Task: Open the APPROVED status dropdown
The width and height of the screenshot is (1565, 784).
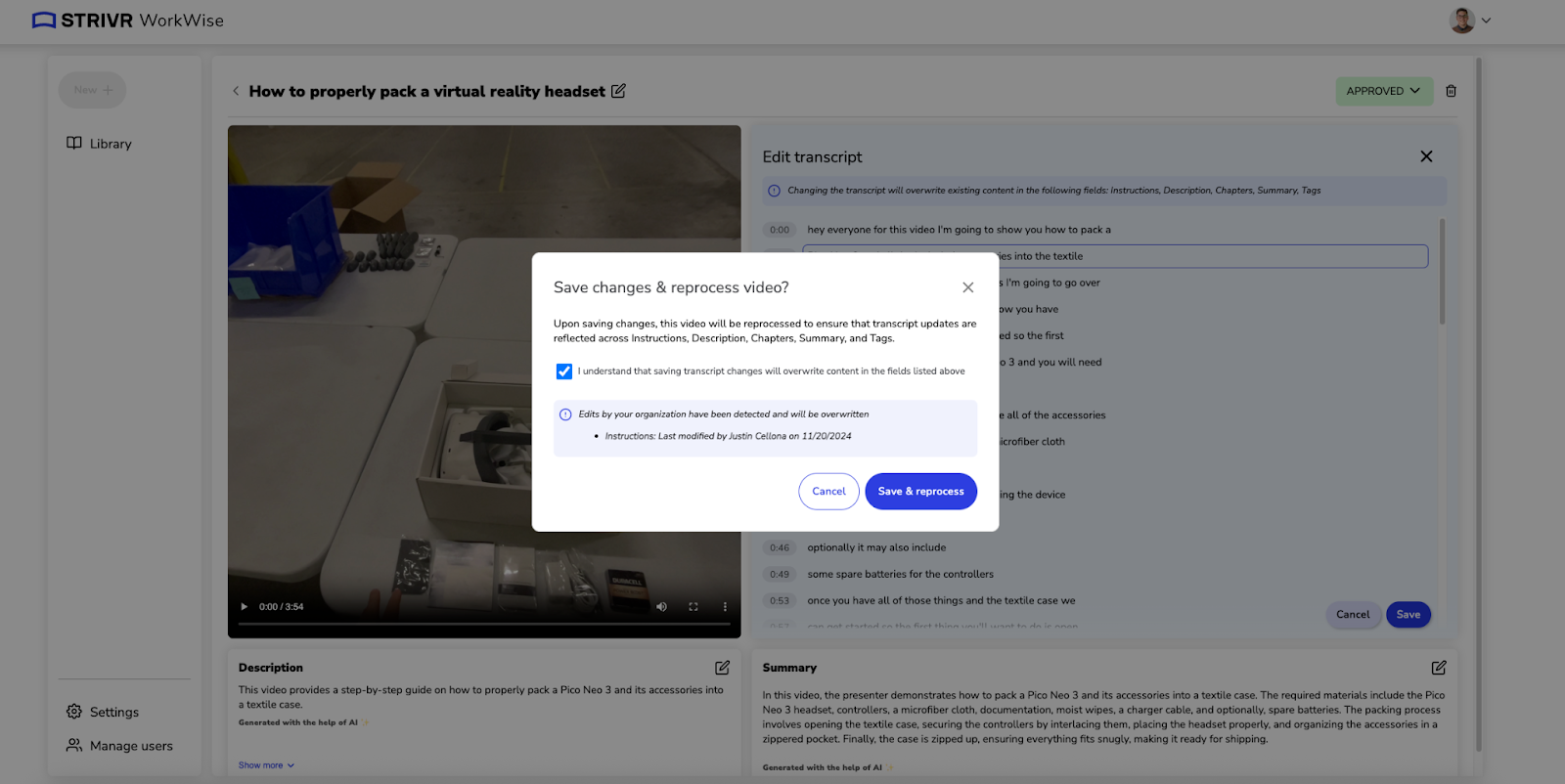Action: coord(1384,91)
